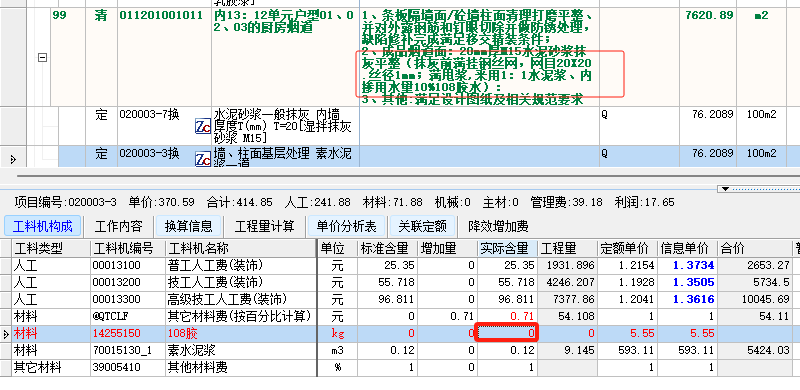The width and height of the screenshot is (800, 390).
Task: Click red actual content 0.71 cell
Action: (507, 316)
